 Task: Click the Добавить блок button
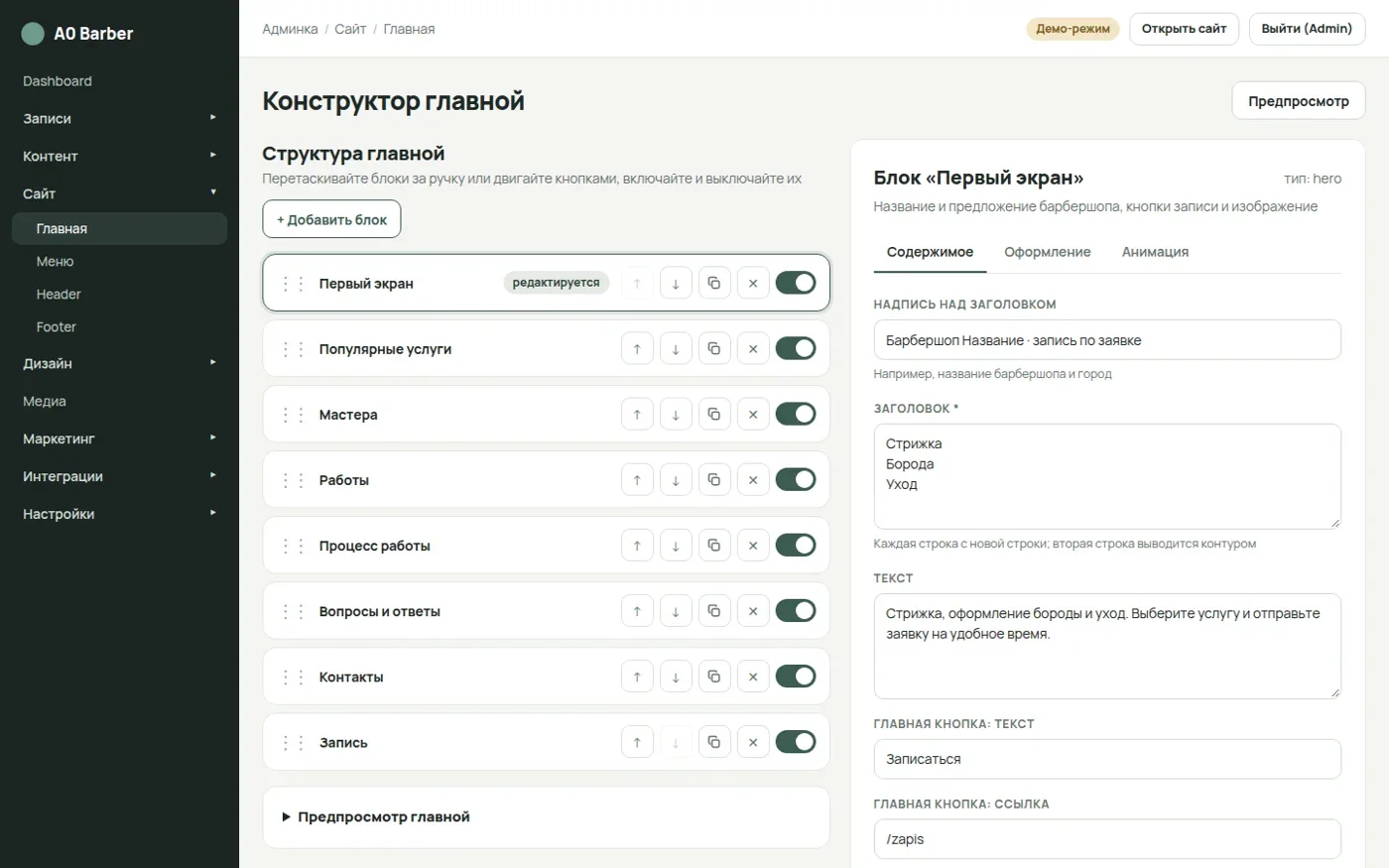[x=331, y=219]
